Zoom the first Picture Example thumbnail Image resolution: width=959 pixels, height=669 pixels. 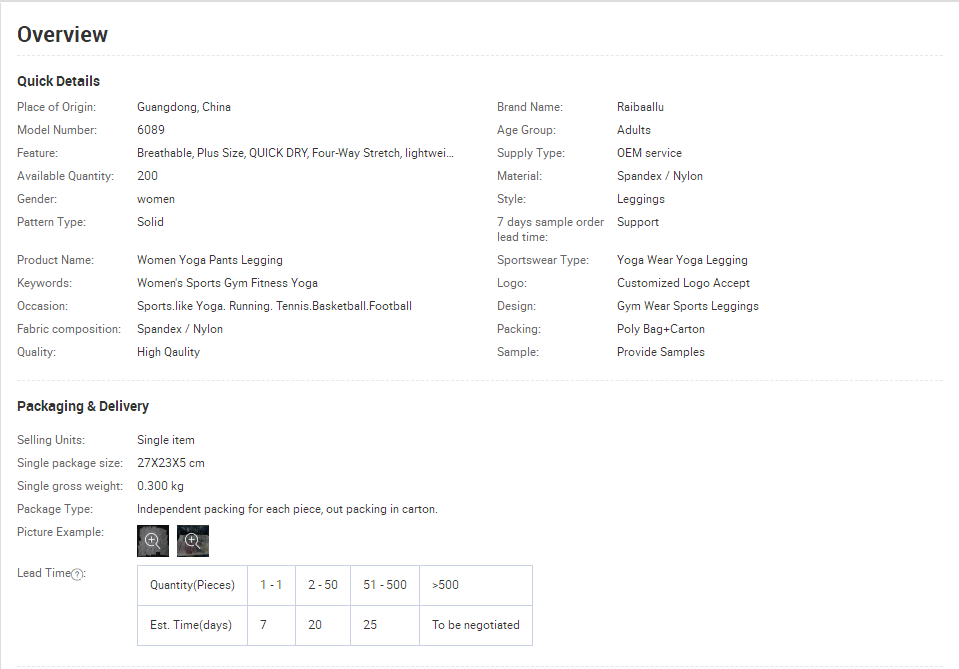[x=152, y=540]
